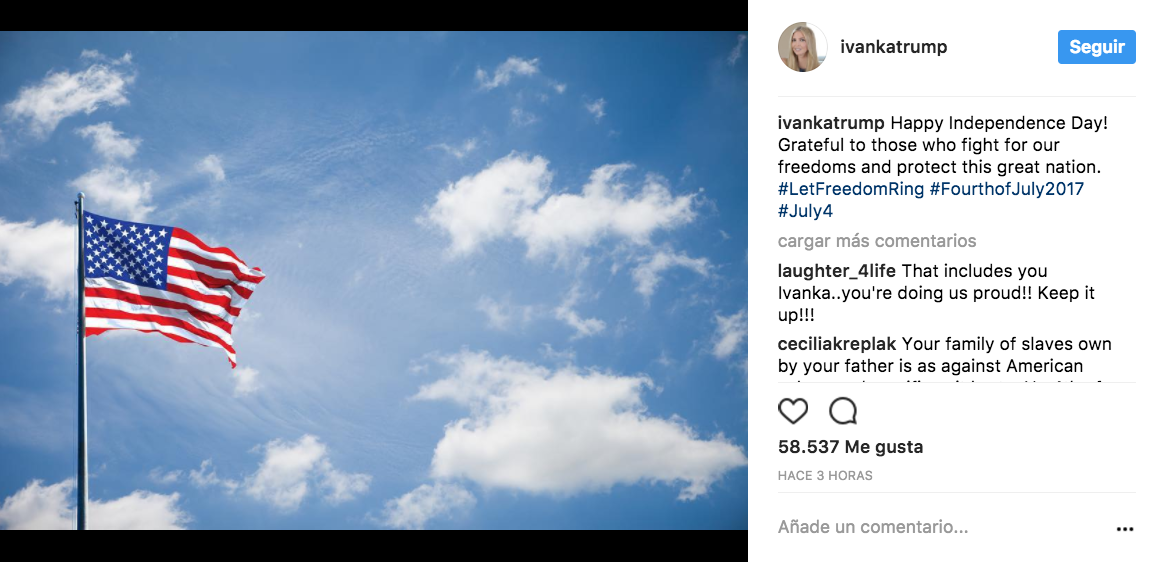Select the laughter_4life comment text

point(936,293)
